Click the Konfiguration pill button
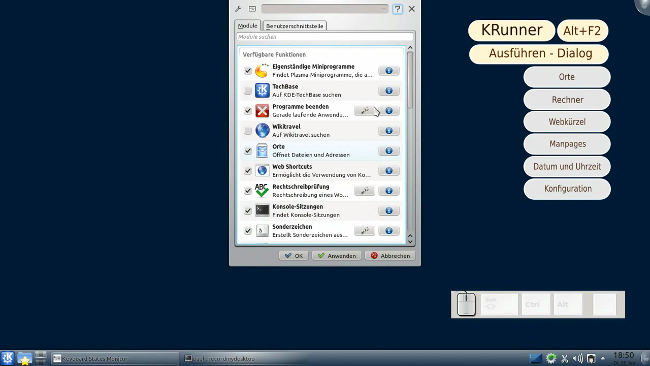Screen dimensions: 650x366 pos(567,189)
